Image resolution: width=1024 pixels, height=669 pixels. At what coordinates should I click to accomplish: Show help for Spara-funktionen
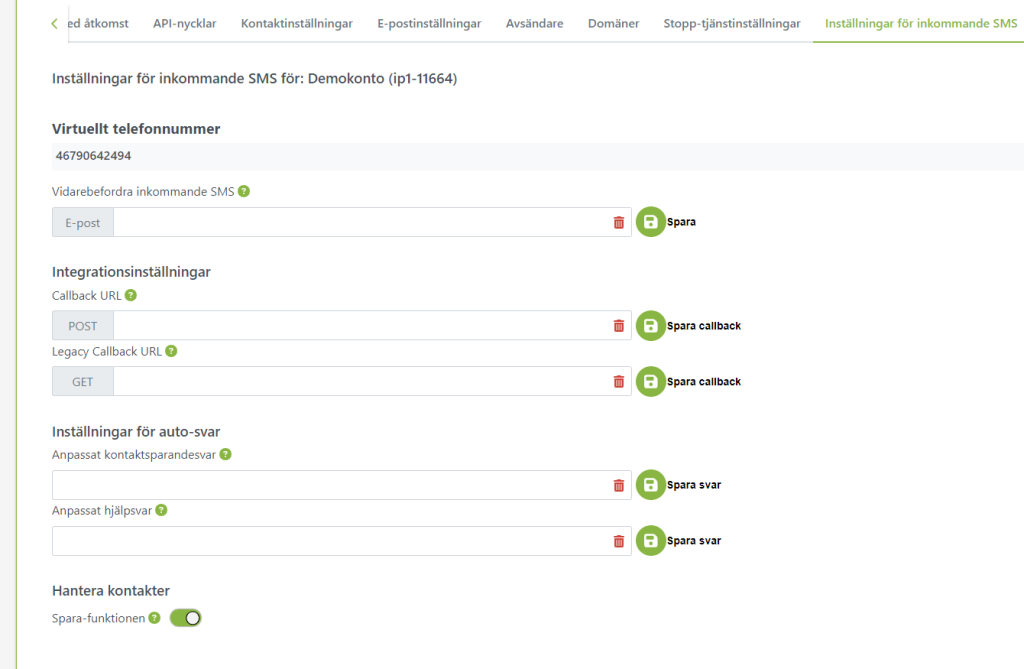point(154,617)
